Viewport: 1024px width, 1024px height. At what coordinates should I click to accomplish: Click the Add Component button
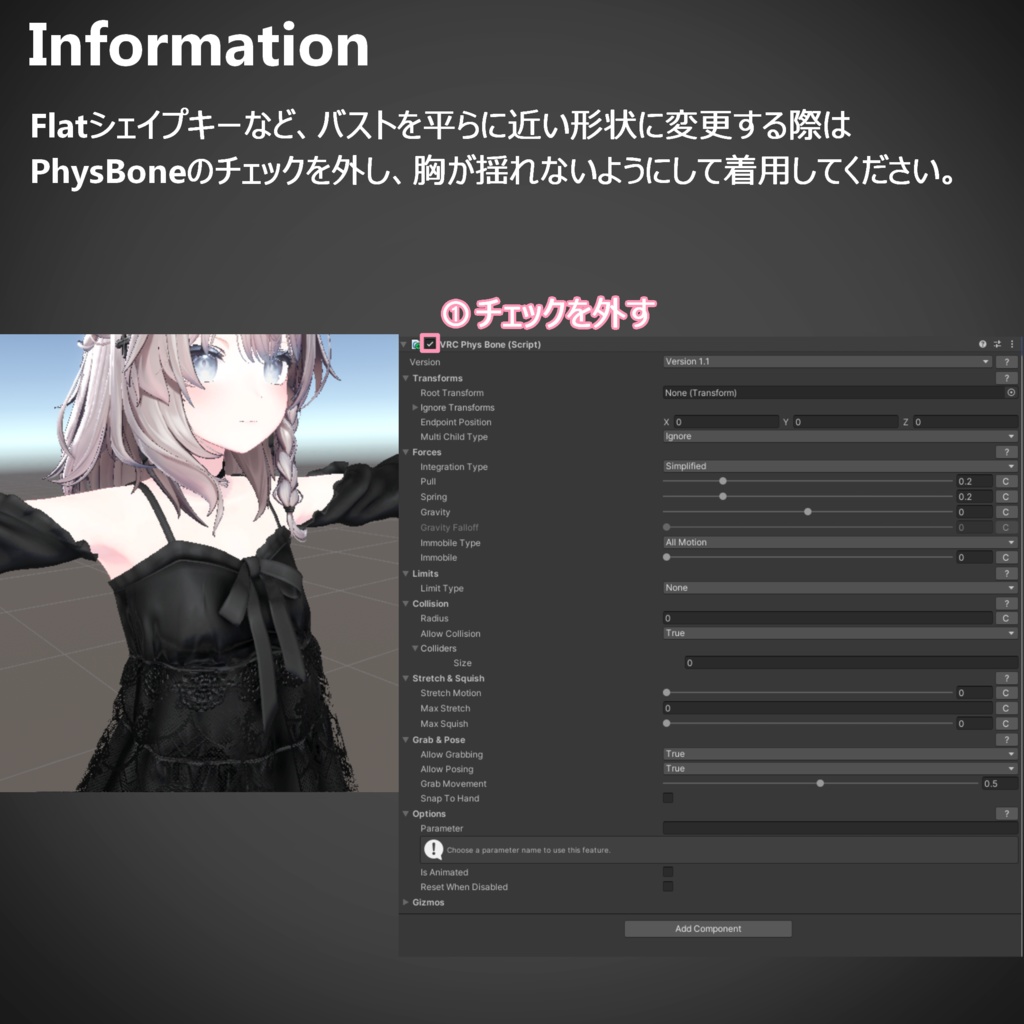(708, 929)
